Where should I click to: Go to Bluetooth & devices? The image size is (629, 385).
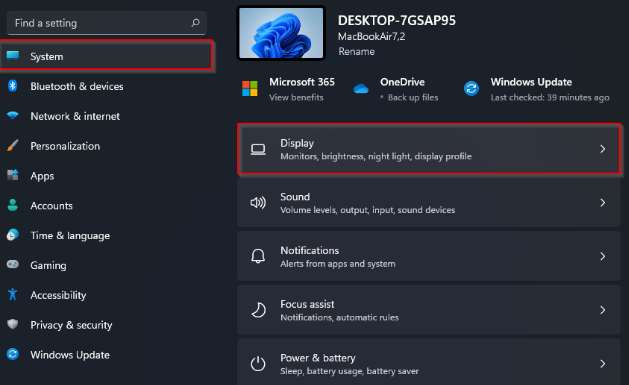point(77,86)
